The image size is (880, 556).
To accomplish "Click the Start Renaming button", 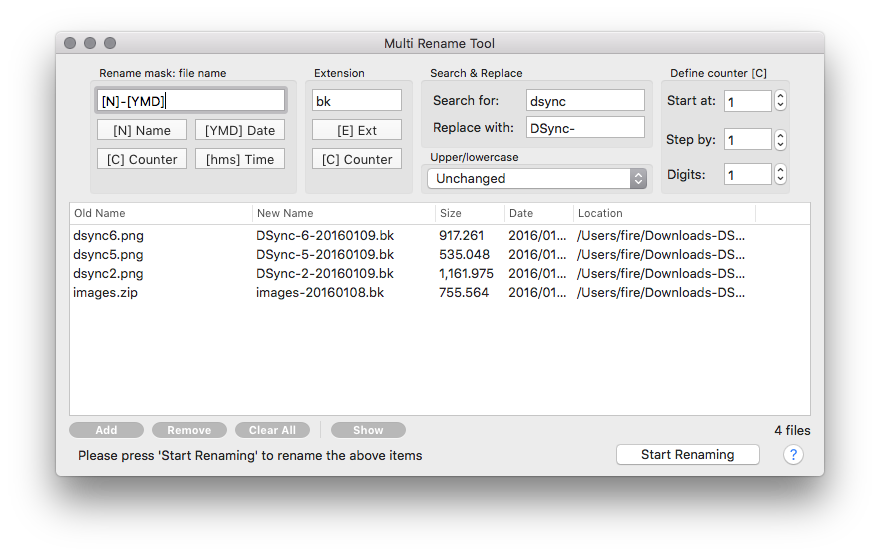I will coord(688,454).
